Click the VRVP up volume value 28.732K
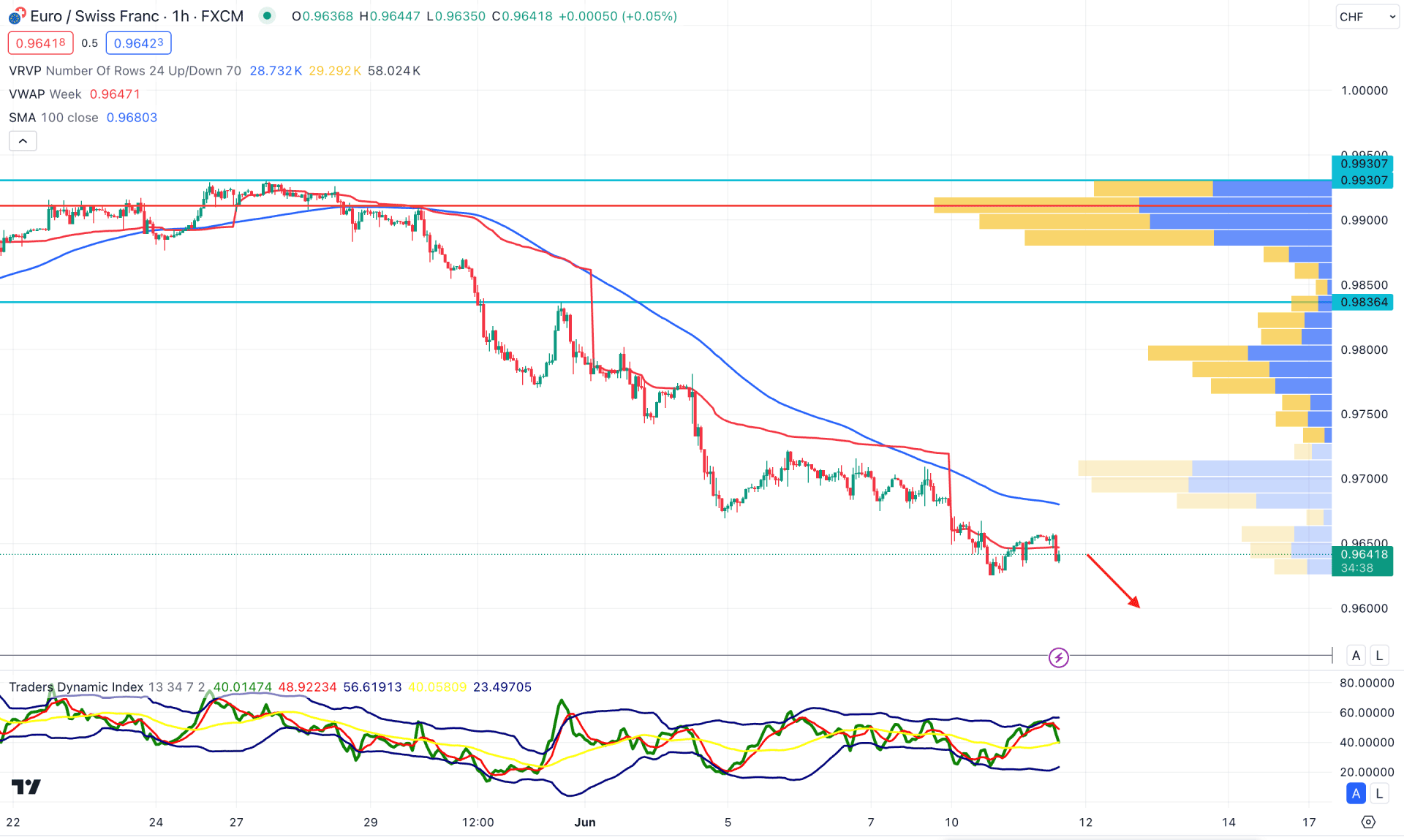This screenshot has width=1404, height=840. pyautogui.click(x=276, y=71)
